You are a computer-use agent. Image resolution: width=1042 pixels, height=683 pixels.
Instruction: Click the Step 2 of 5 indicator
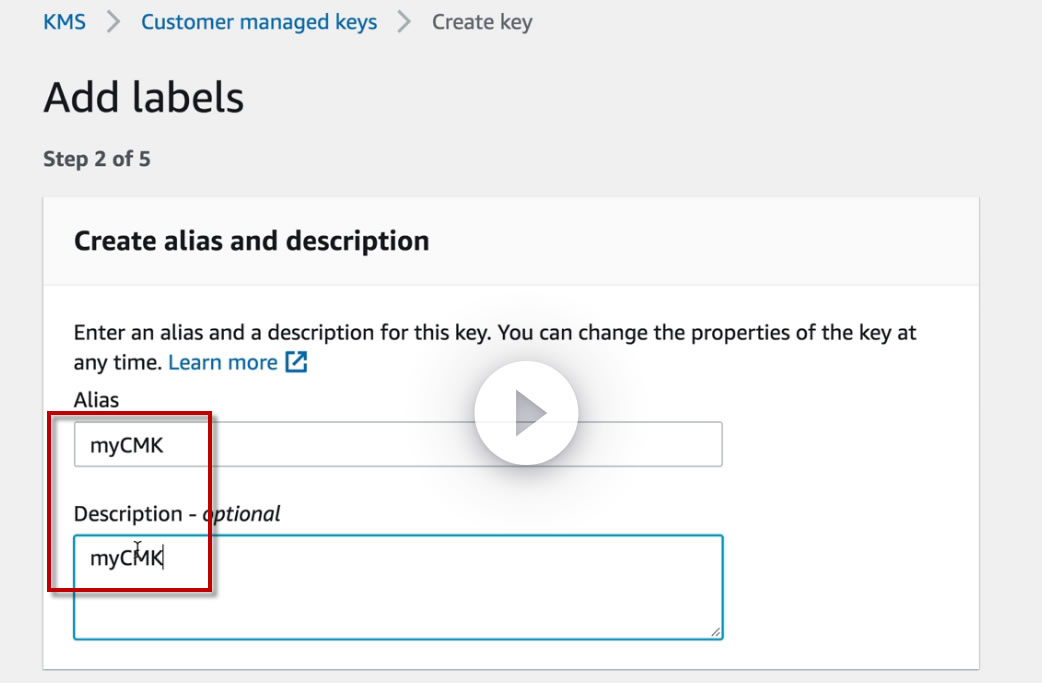tap(97, 159)
